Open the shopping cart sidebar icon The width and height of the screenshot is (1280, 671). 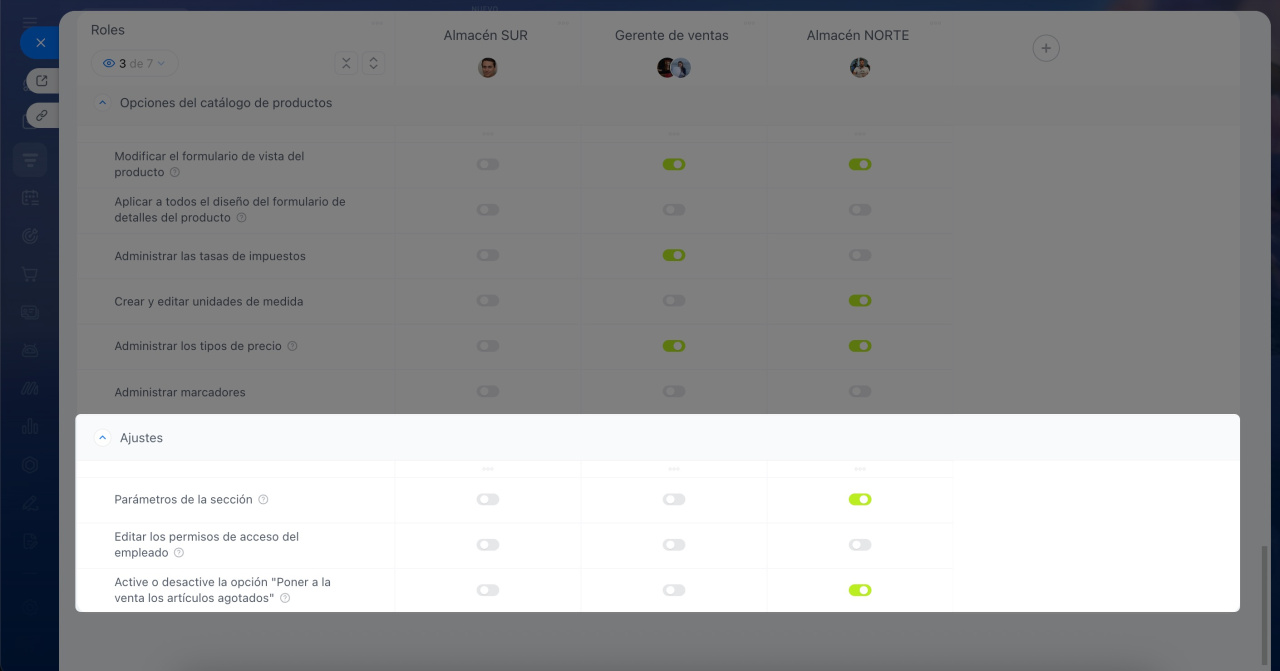tap(30, 274)
